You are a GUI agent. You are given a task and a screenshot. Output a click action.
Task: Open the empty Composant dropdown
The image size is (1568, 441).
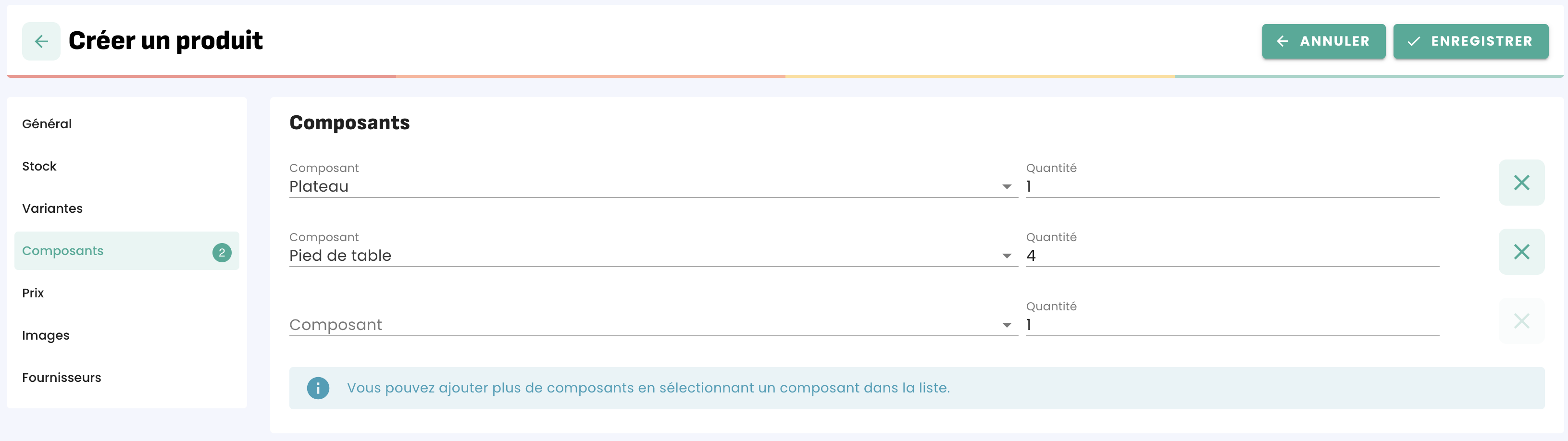(x=645, y=325)
